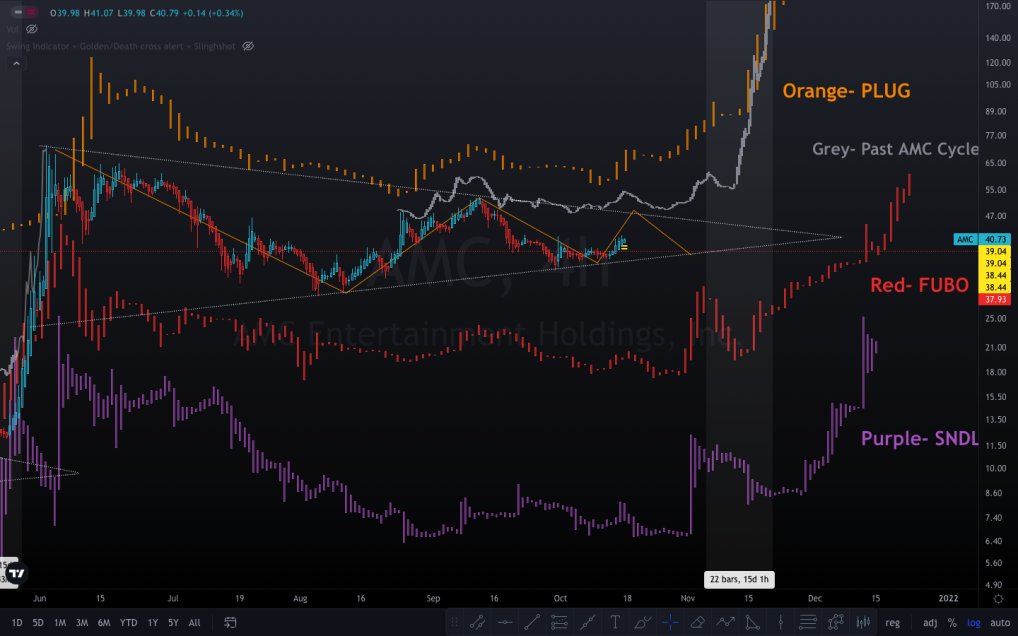
Task: Select the YTD time range
Action: (x=129, y=622)
